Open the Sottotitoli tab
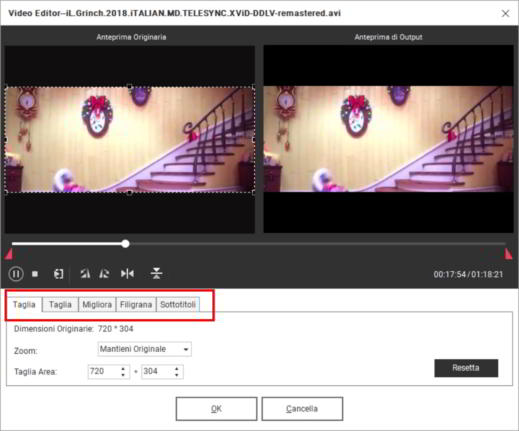The height and width of the screenshot is (431, 519). click(x=178, y=304)
